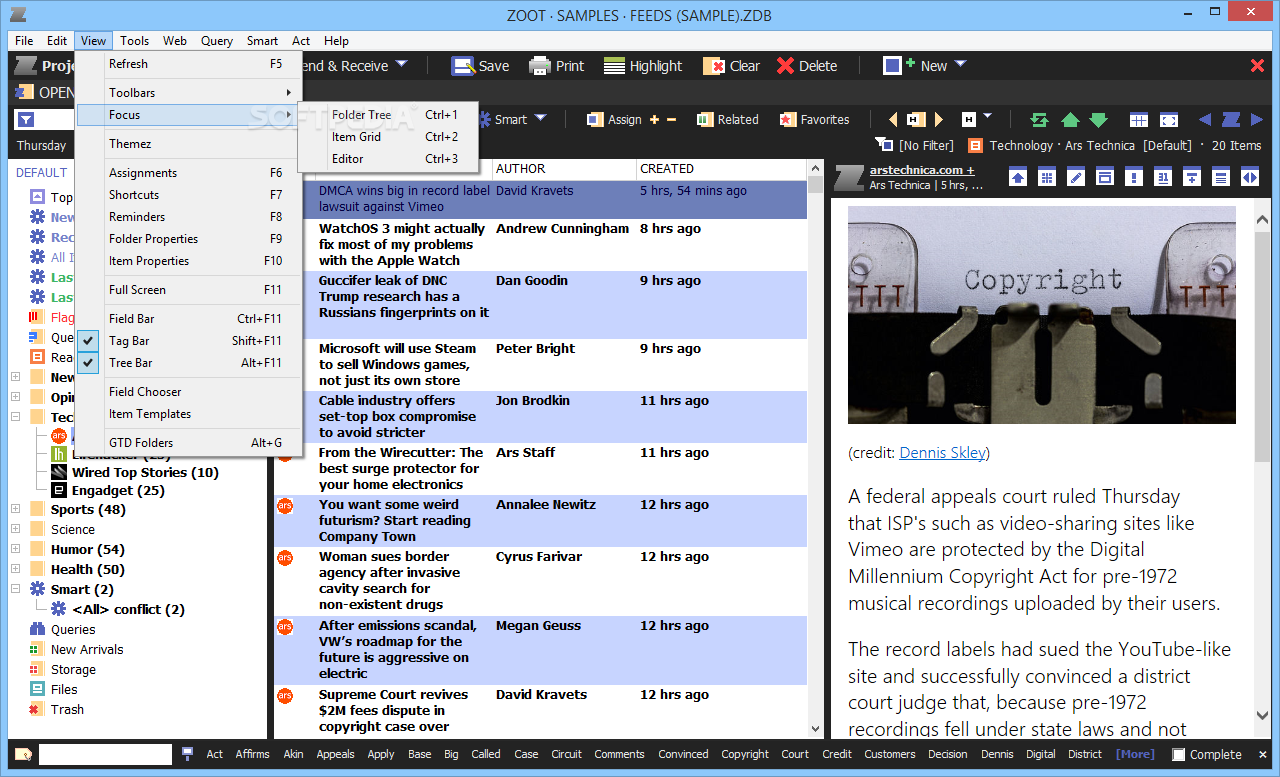Click the yellow minus next to Assign

pyautogui.click(x=672, y=119)
